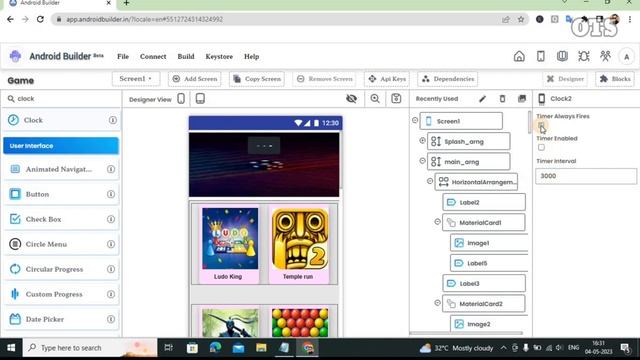Open the account avatar 'A' icon

point(627,57)
